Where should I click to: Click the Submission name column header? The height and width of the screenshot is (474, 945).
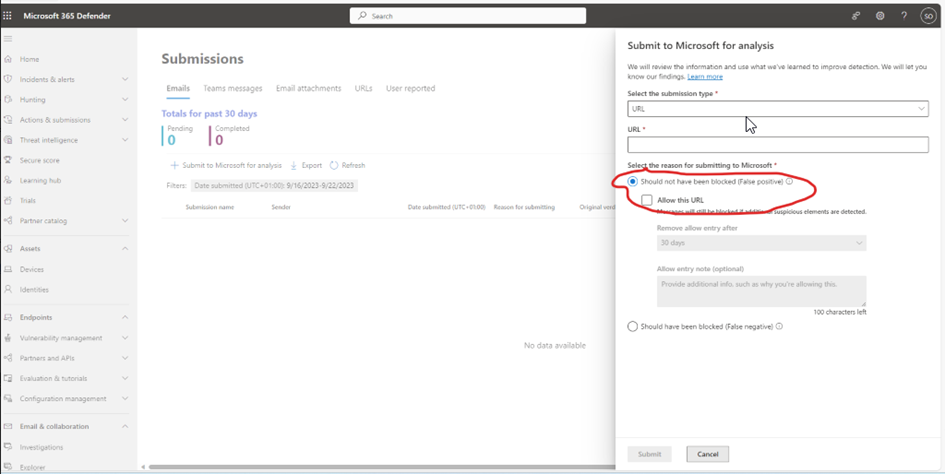point(210,207)
